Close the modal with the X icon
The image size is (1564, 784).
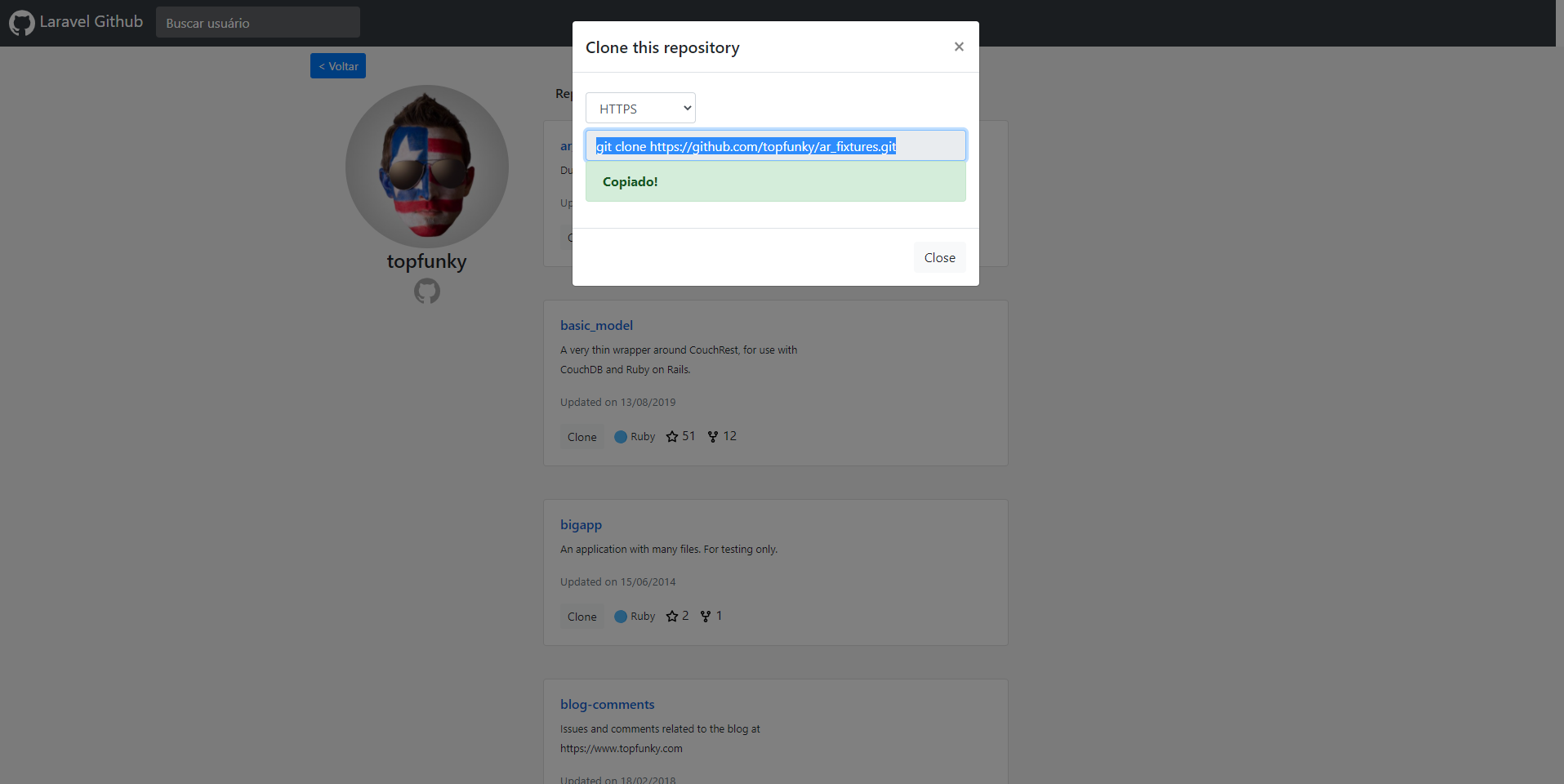[959, 47]
